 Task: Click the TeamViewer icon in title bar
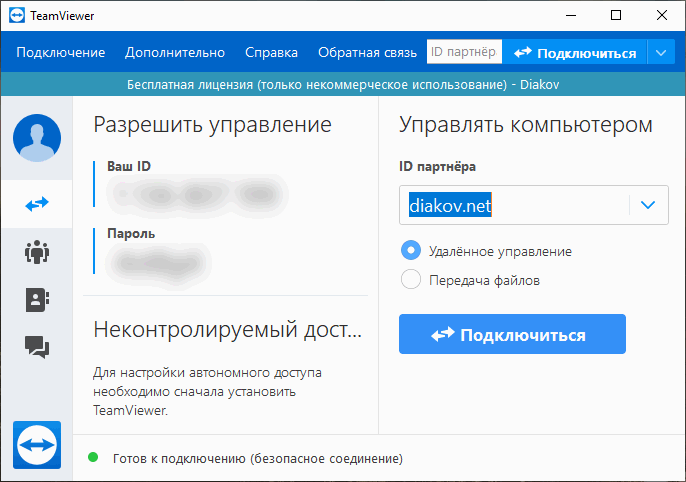[17, 16]
